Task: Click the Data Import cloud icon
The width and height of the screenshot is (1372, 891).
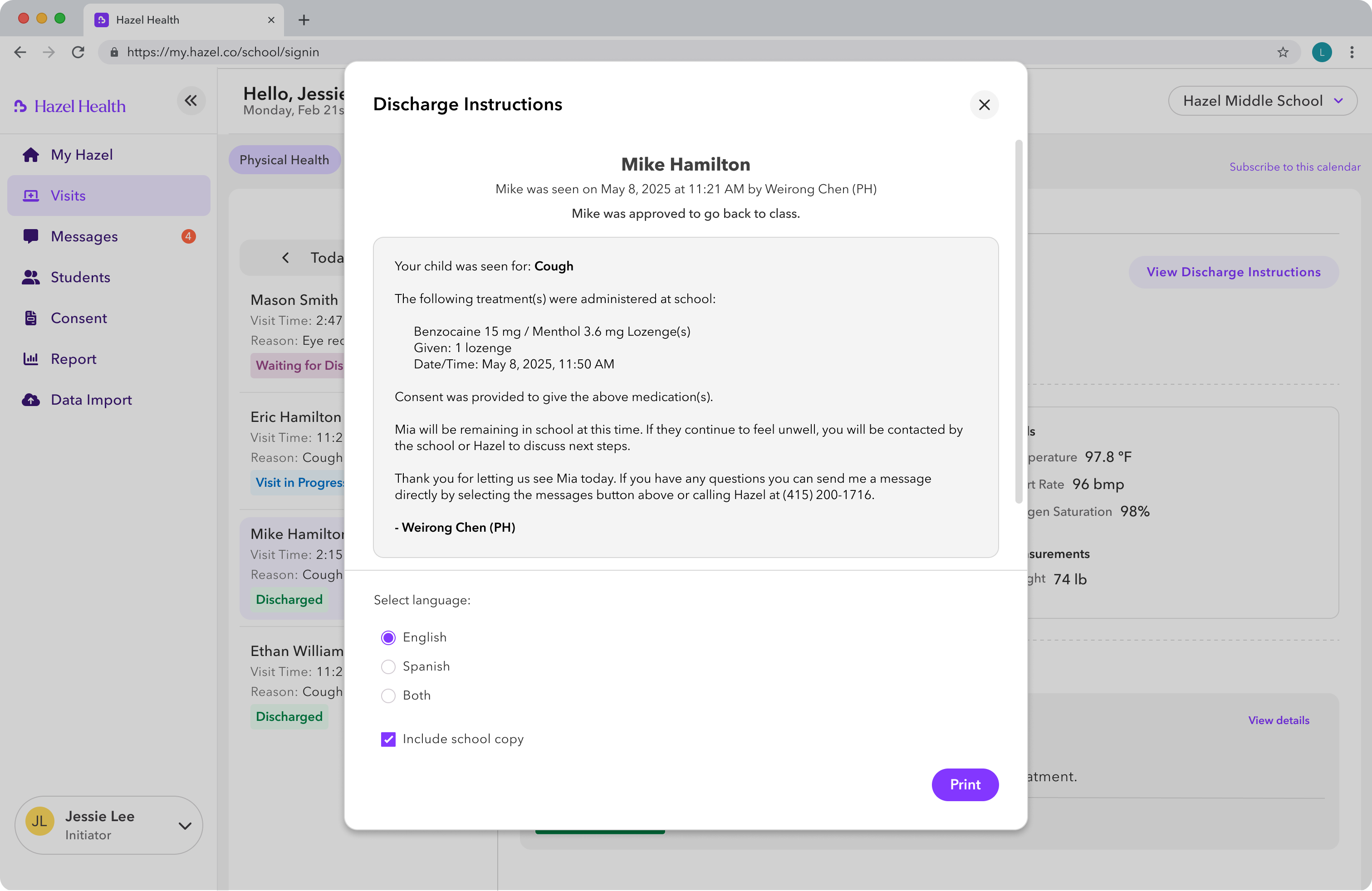Action: pos(30,400)
